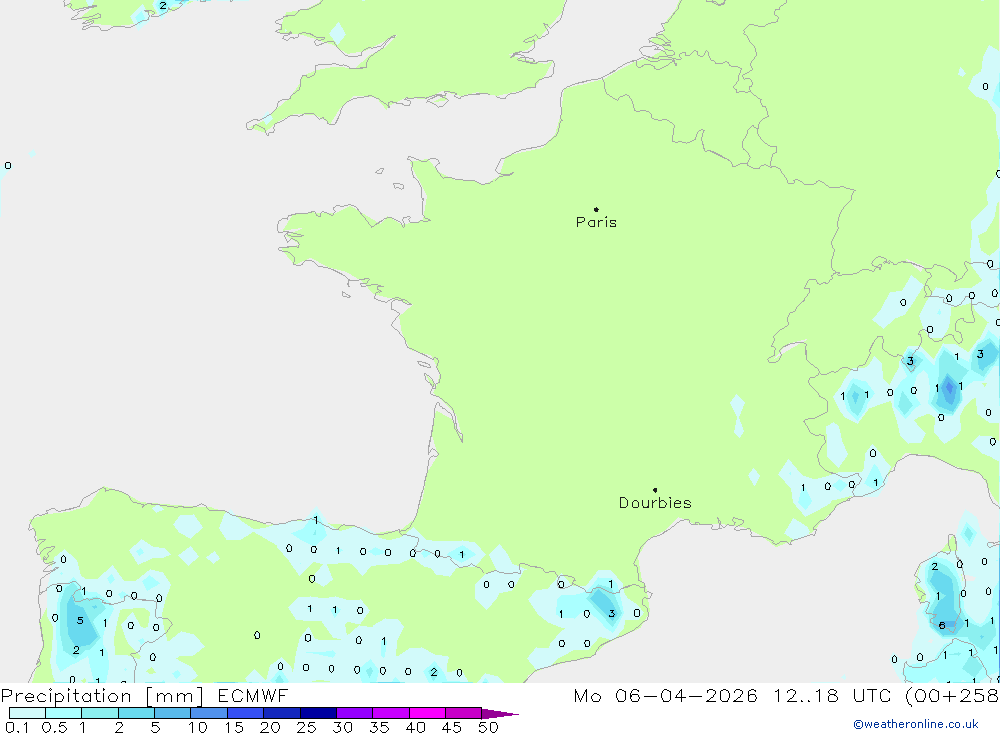Select the 1–2 mm legend swatch

100,713
